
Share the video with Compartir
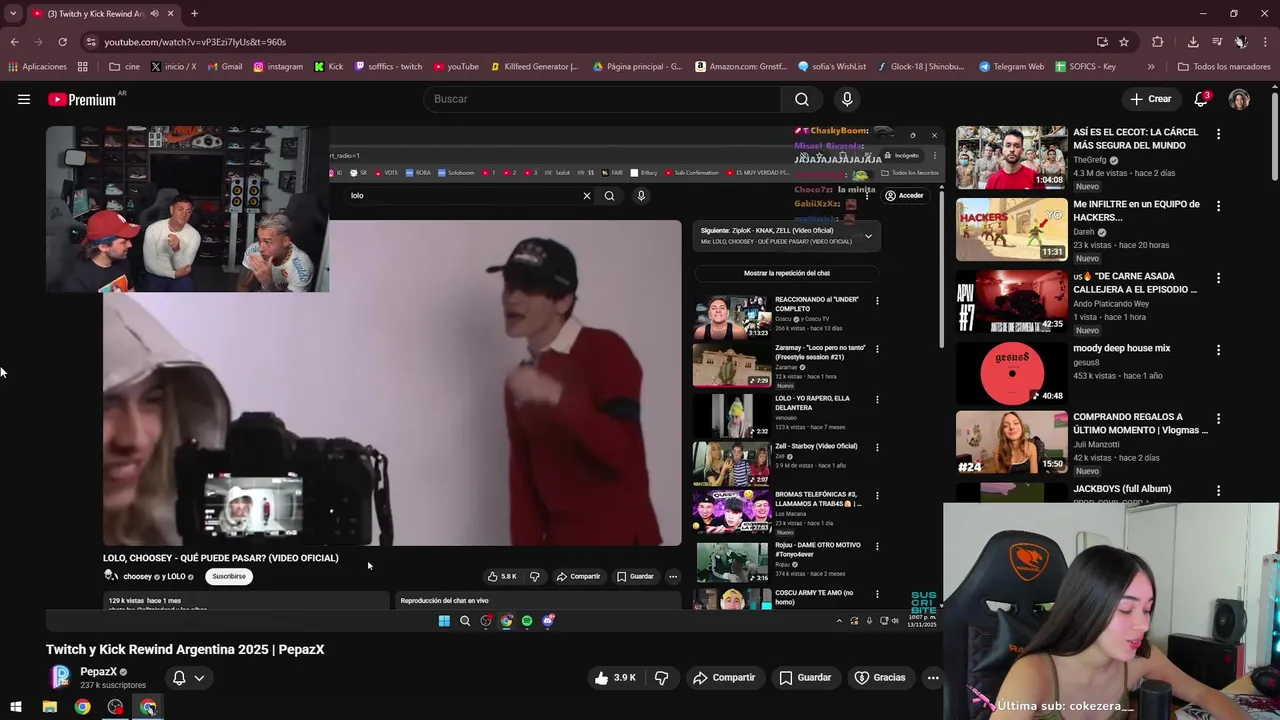tap(724, 677)
